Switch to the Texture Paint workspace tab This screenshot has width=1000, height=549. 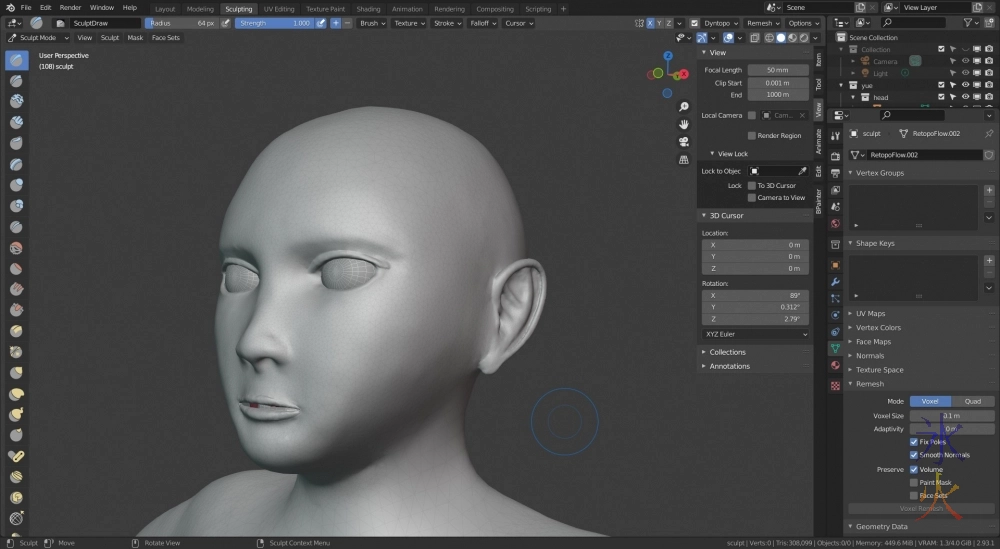click(x=325, y=8)
